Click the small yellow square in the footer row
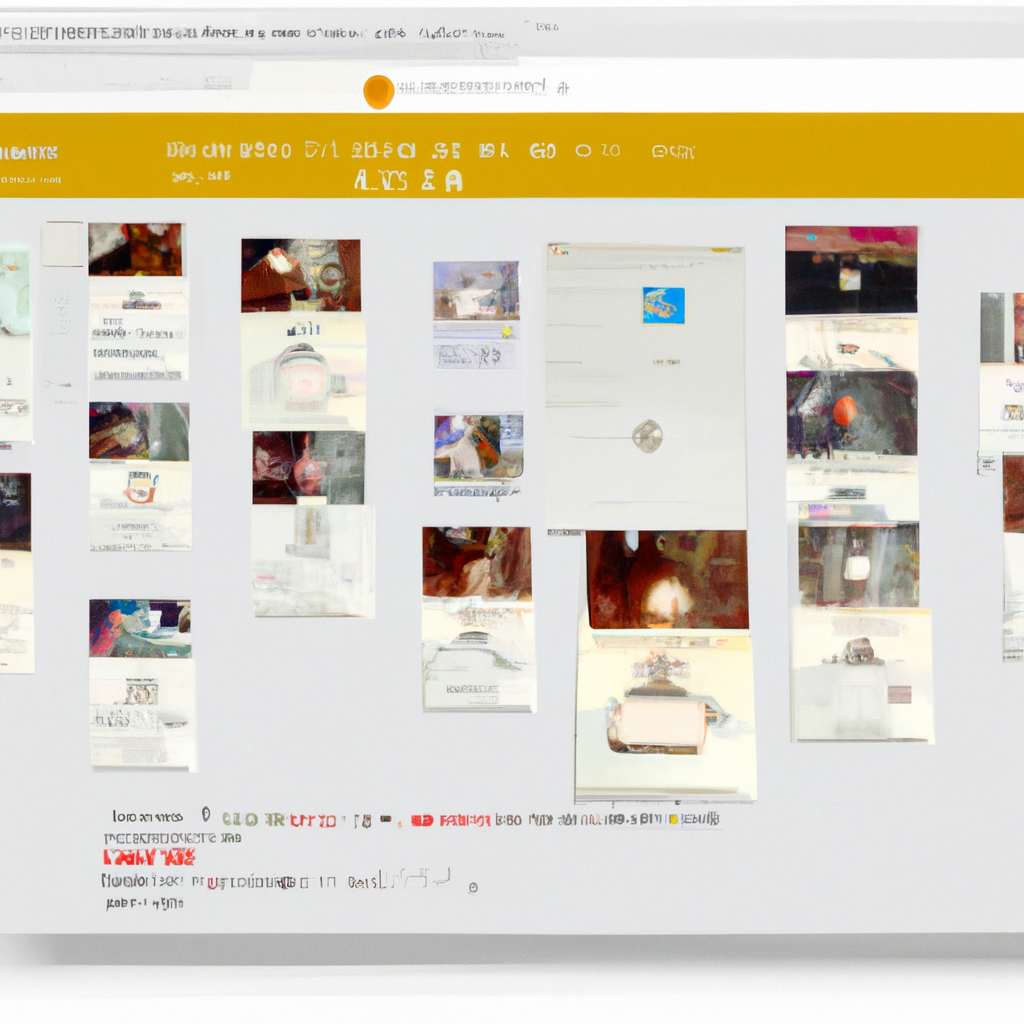1024x1024 pixels. (673, 820)
